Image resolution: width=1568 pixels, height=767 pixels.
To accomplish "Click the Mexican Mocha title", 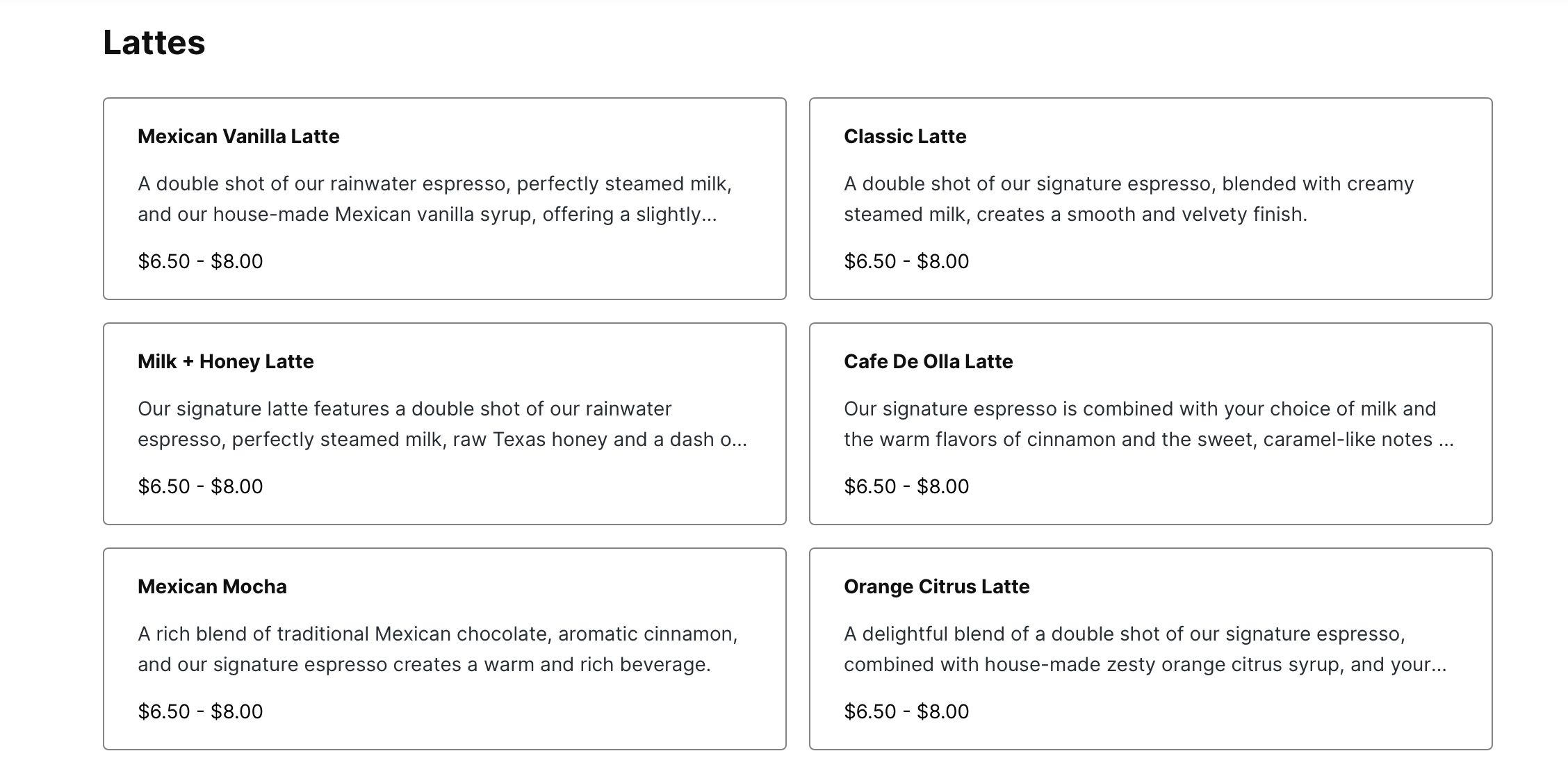I will 212,586.
